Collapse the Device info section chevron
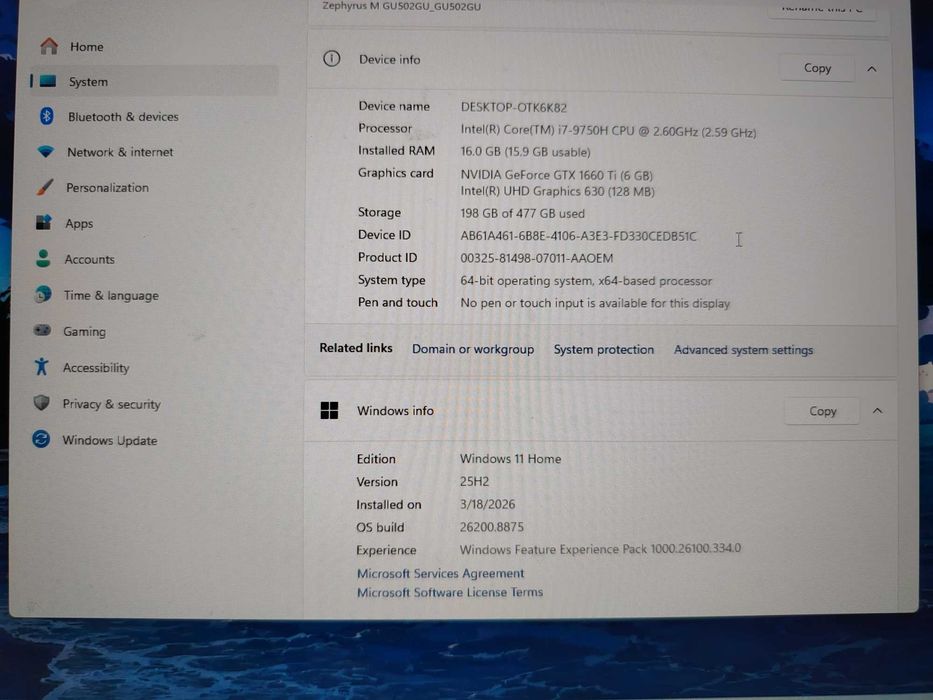Viewport: 933px width, 700px height. click(x=872, y=69)
